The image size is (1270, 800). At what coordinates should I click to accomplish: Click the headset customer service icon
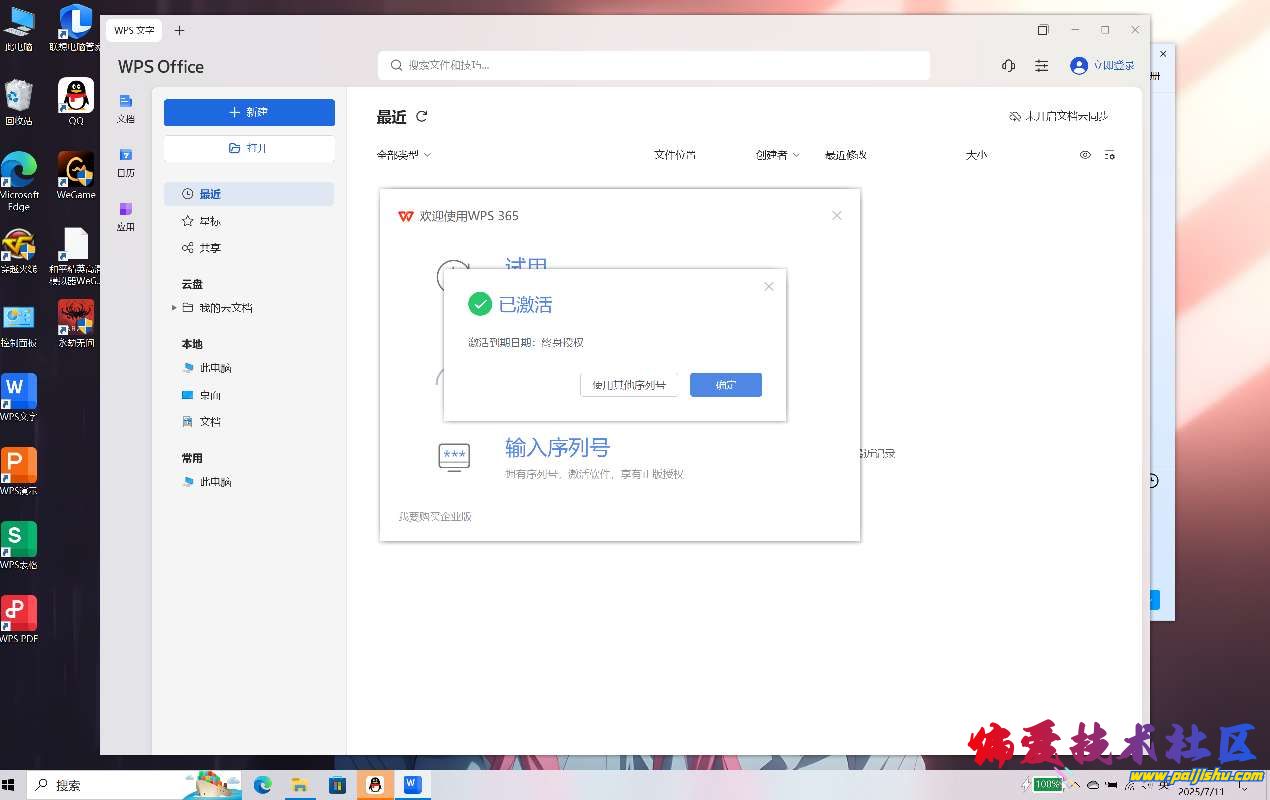[1008, 65]
